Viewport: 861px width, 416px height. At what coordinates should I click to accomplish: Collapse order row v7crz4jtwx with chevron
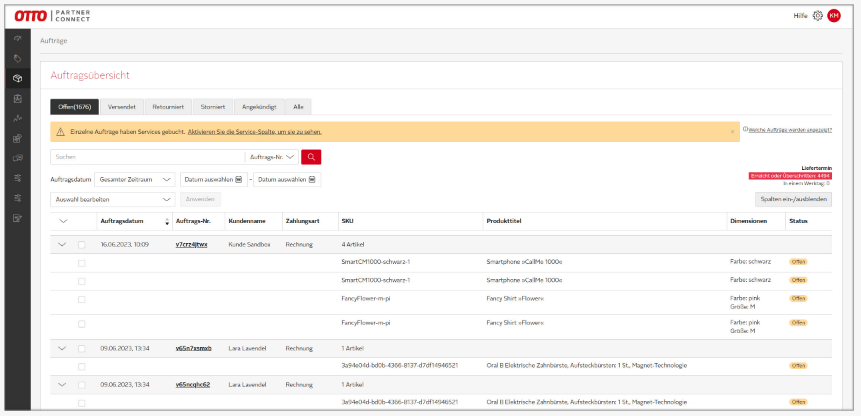tap(62, 245)
